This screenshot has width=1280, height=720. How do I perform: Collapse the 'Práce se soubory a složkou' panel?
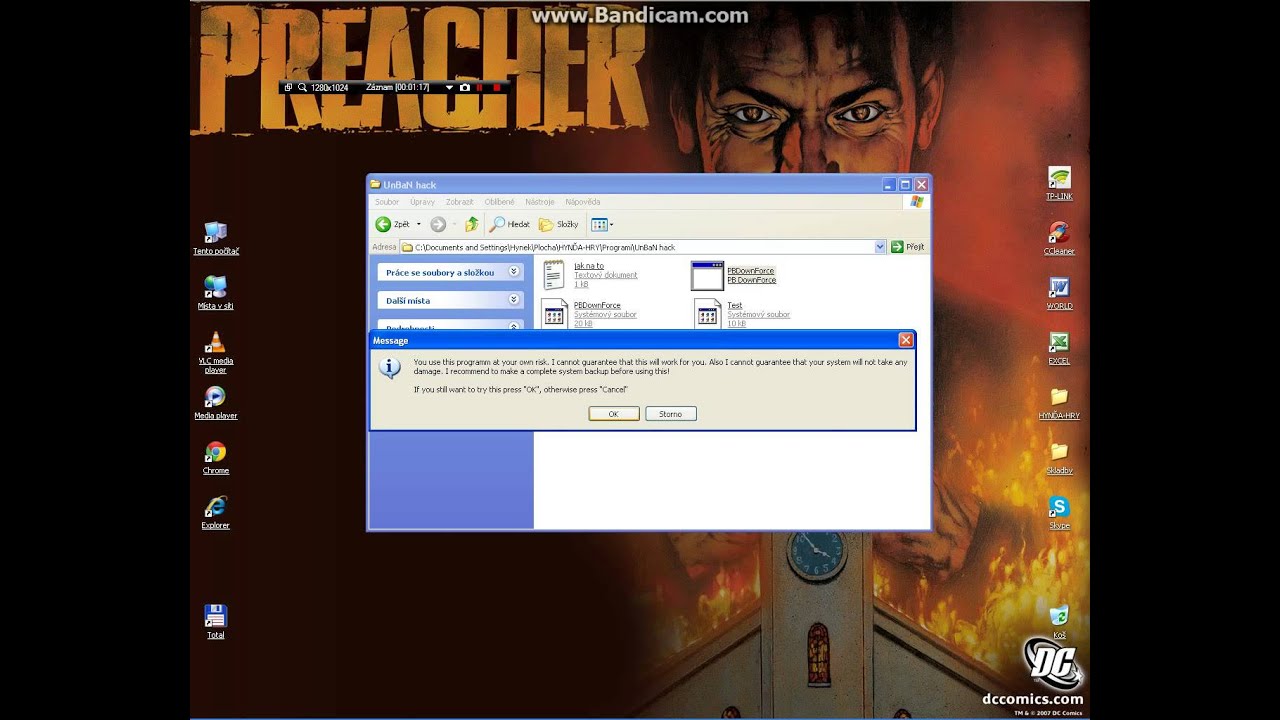tap(513, 272)
